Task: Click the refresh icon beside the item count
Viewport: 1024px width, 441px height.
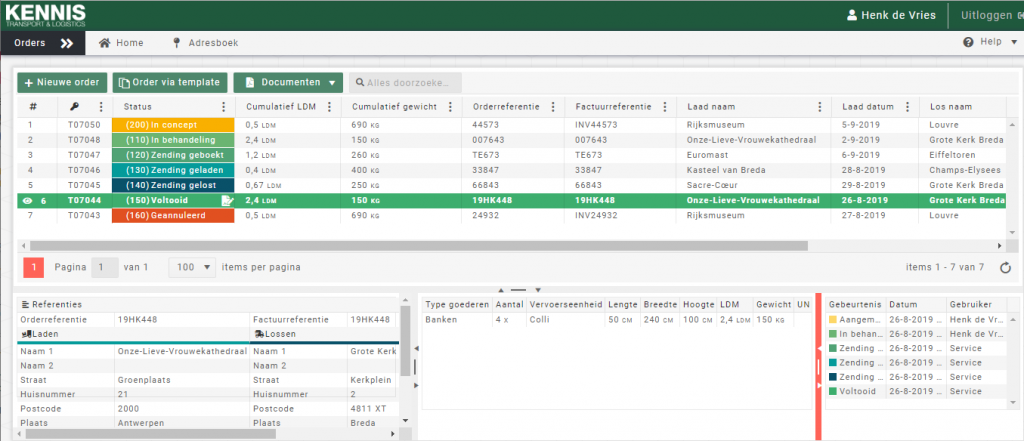Action: [x=1005, y=268]
